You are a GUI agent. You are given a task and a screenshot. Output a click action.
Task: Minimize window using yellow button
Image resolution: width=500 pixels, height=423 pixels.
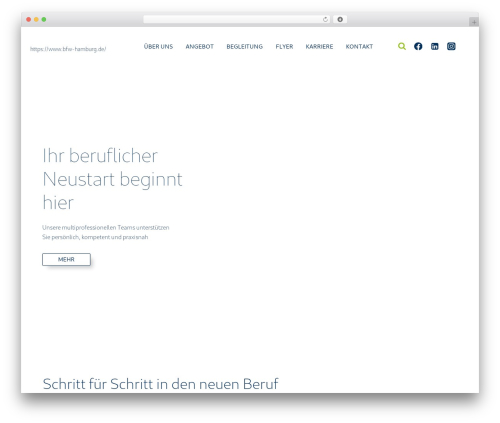click(36, 19)
